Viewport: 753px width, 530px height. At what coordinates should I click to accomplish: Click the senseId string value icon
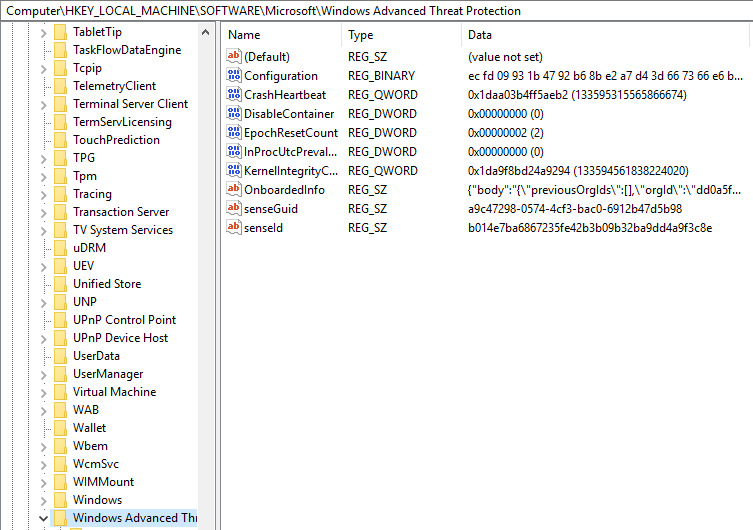(233, 228)
